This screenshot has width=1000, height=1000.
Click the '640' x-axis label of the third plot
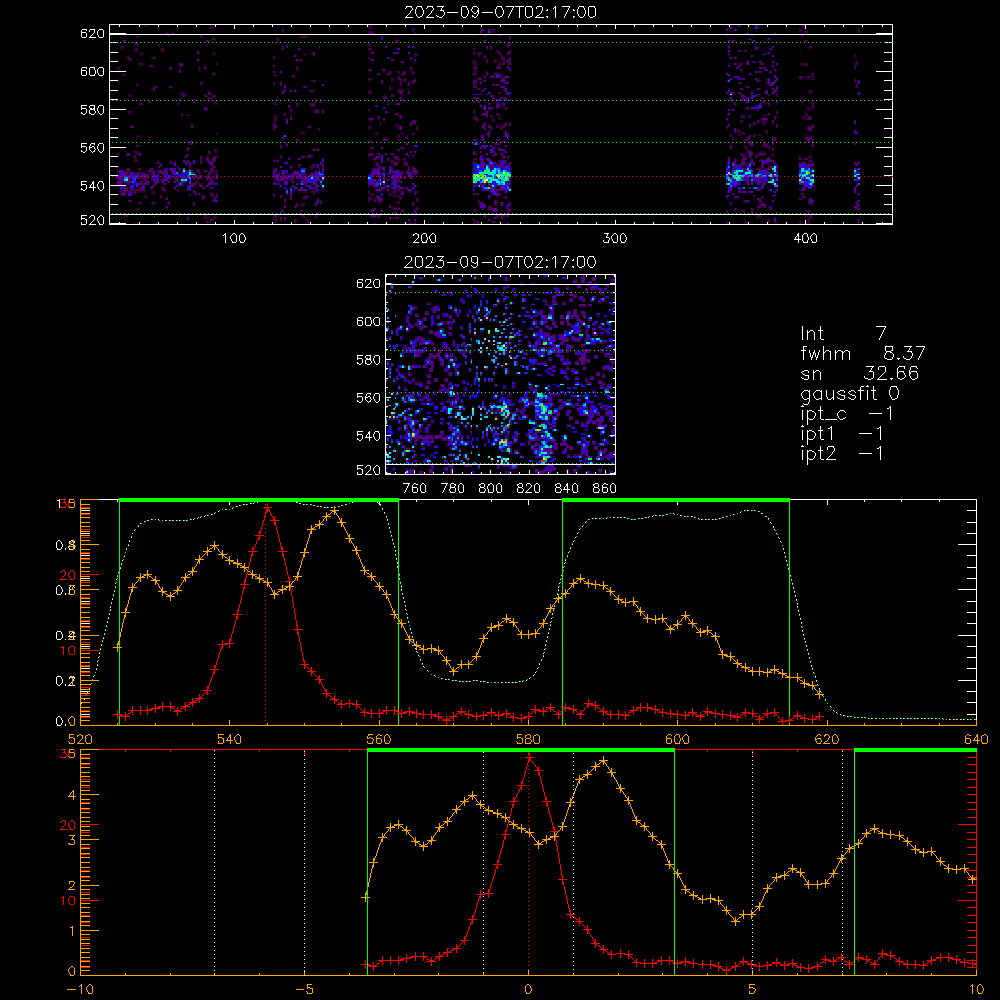click(976, 739)
